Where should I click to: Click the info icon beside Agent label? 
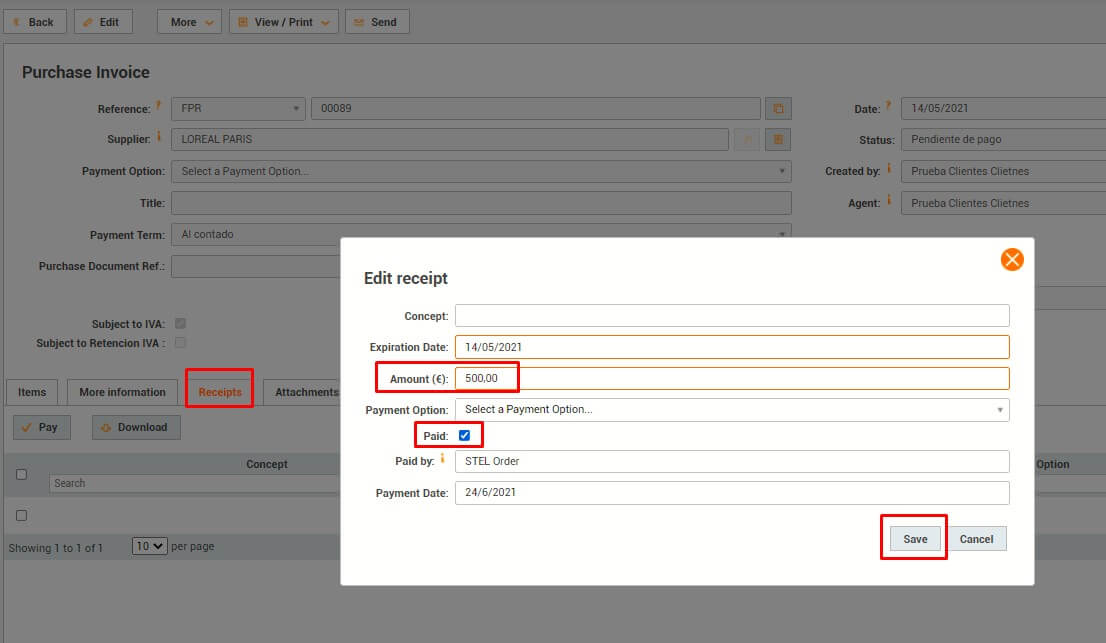pos(889,200)
